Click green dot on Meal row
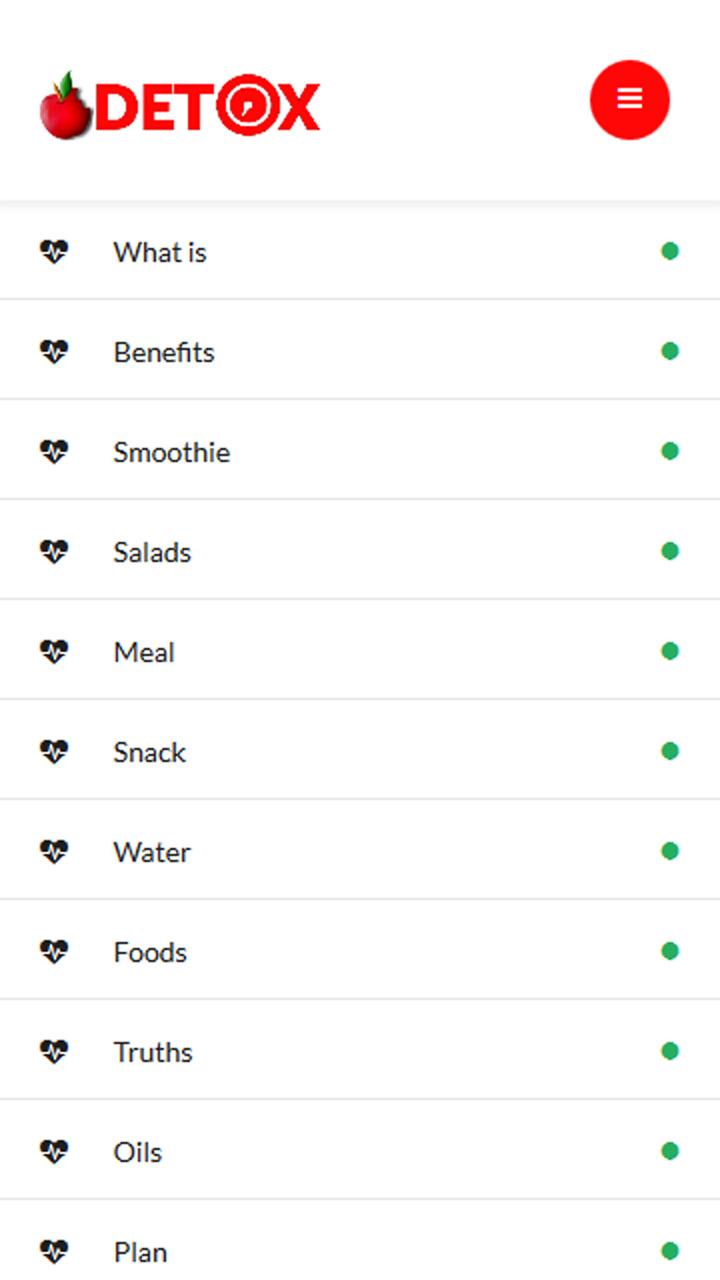Image resolution: width=720 pixels, height=1280 pixels. (x=670, y=651)
